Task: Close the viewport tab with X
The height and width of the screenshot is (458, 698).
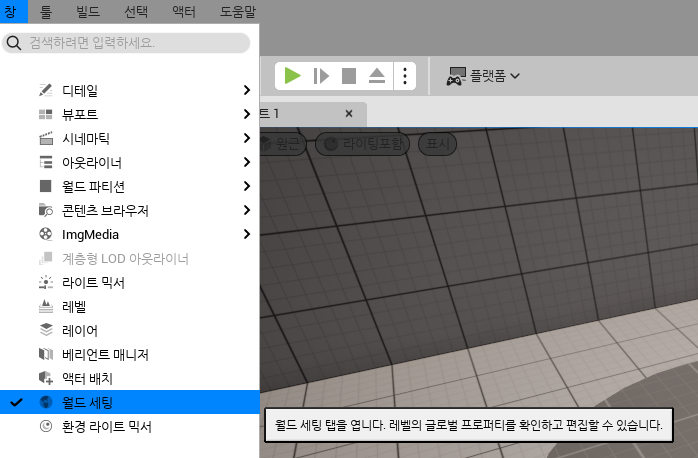Action: point(349,114)
